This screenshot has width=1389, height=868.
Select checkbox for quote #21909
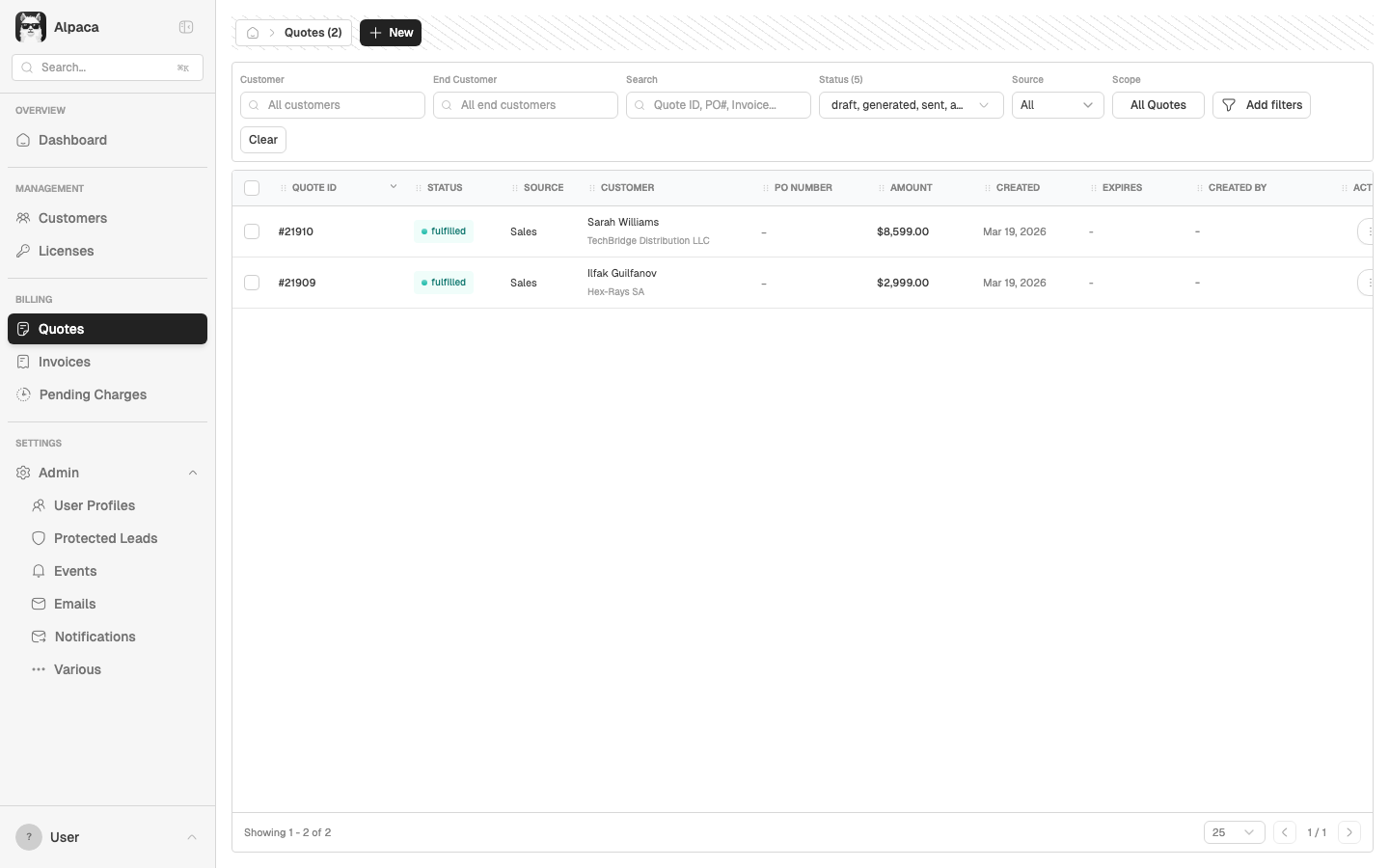point(252,283)
